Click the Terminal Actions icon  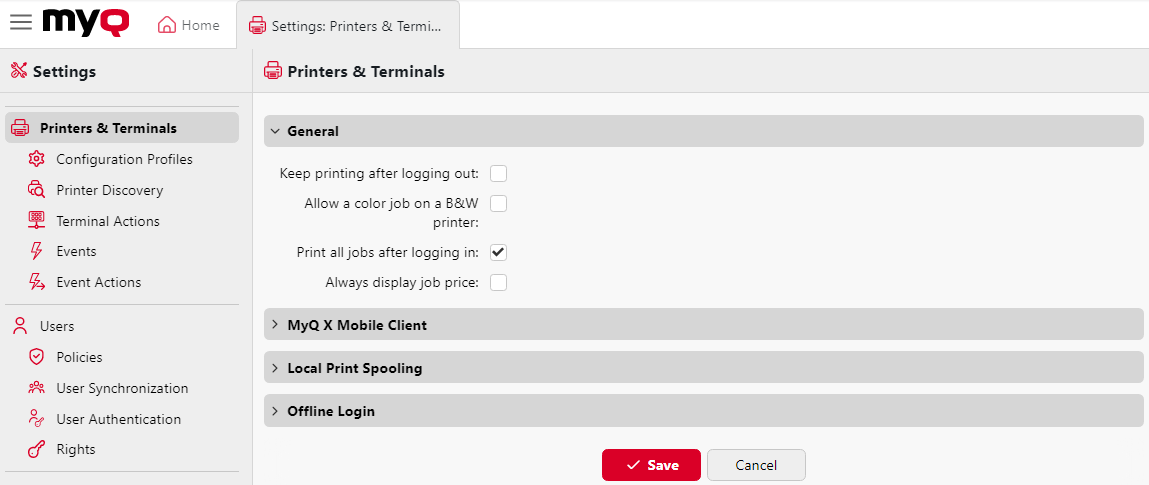pyautogui.click(x=37, y=221)
